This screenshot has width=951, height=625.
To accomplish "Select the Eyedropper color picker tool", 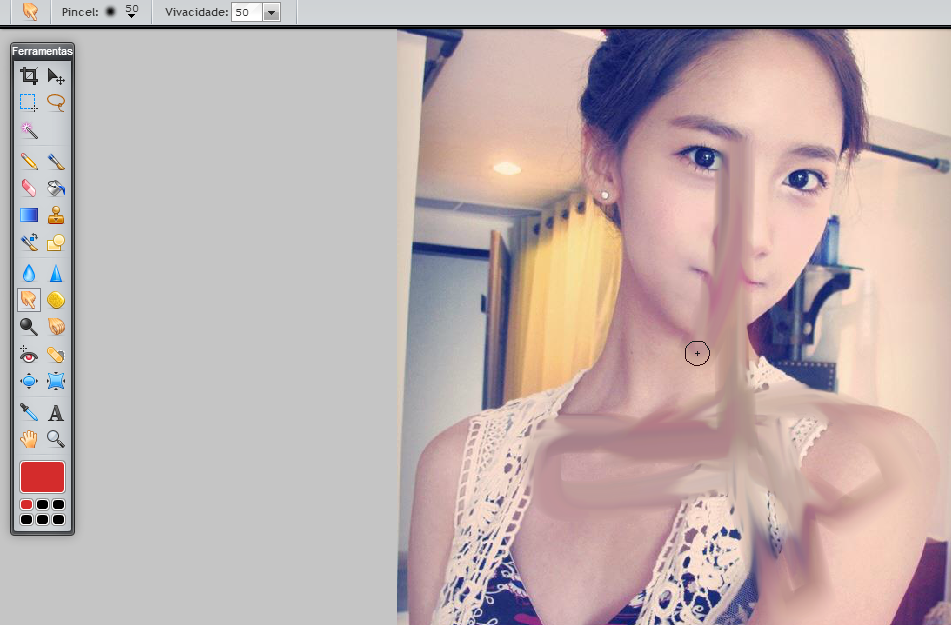I will [x=29, y=410].
